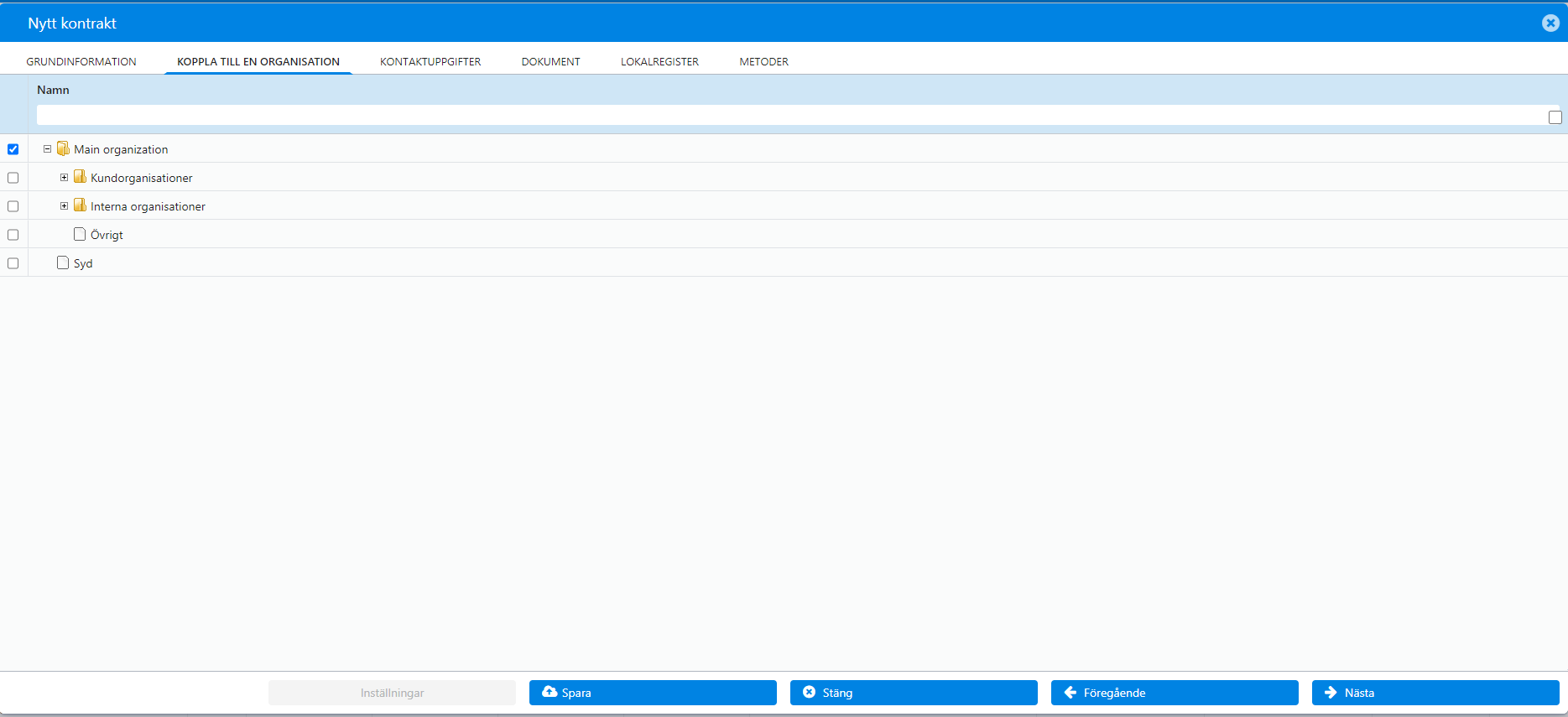
Task: Click the Namn column header
Action: (53, 90)
